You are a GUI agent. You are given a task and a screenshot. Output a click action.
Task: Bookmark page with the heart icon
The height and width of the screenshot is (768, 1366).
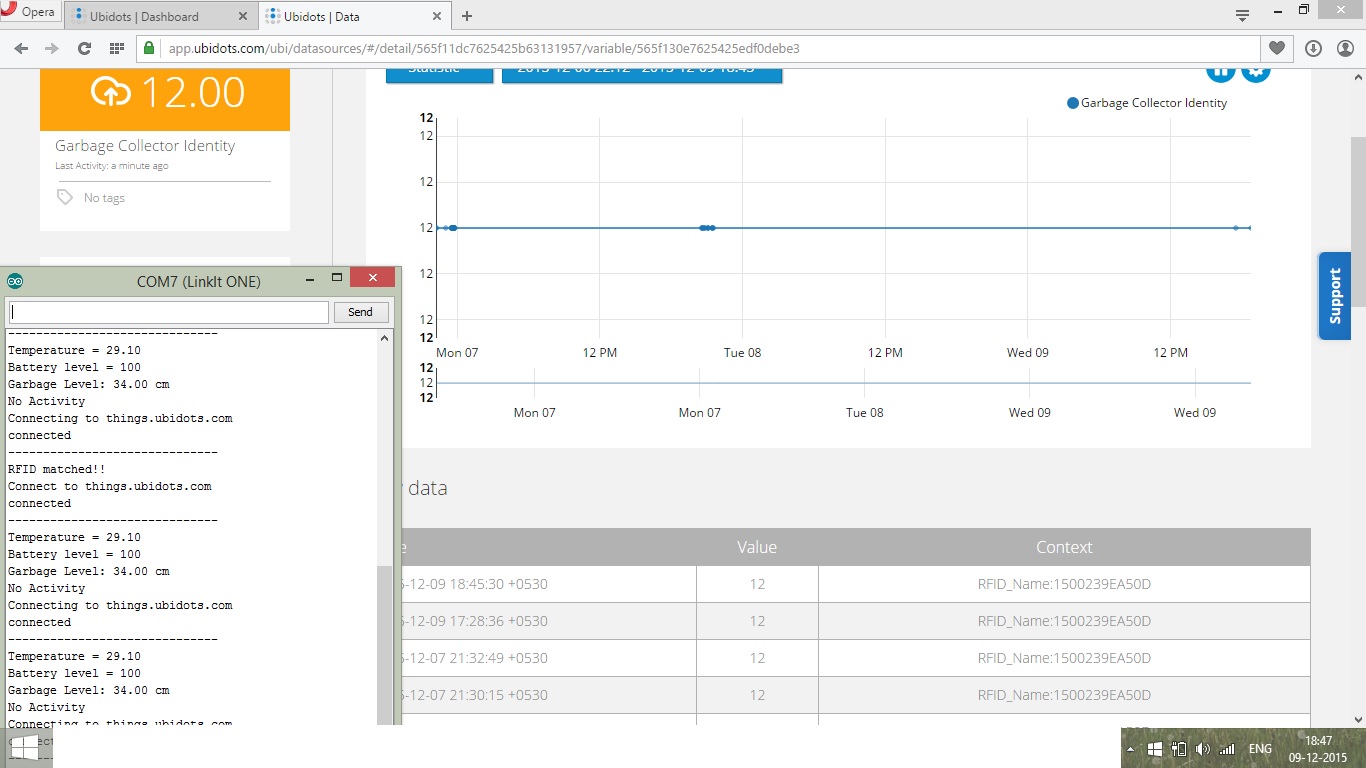(1277, 48)
